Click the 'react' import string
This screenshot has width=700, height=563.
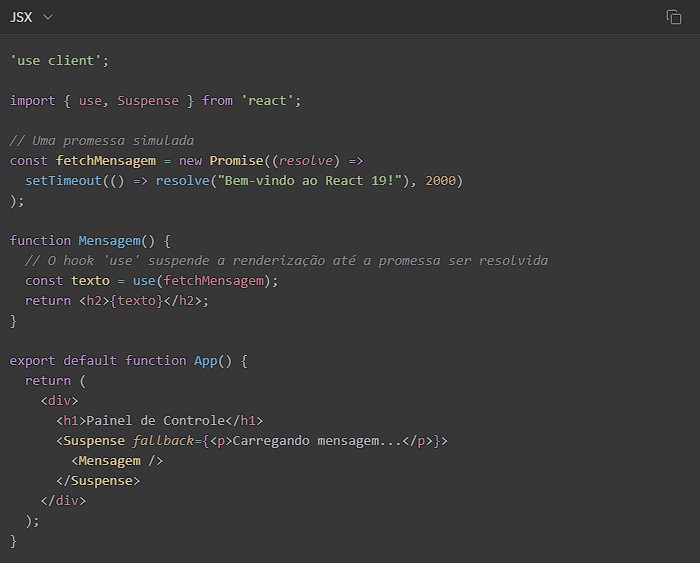(x=270, y=100)
